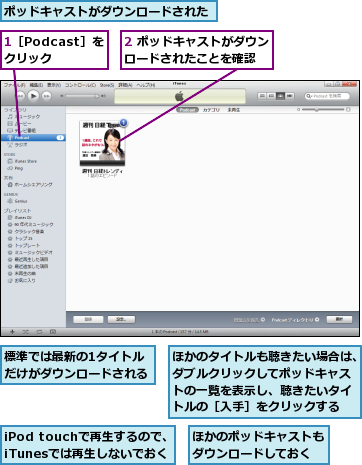Click the Play button in iTunes
This screenshot has width=362, height=465.
point(33,96)
